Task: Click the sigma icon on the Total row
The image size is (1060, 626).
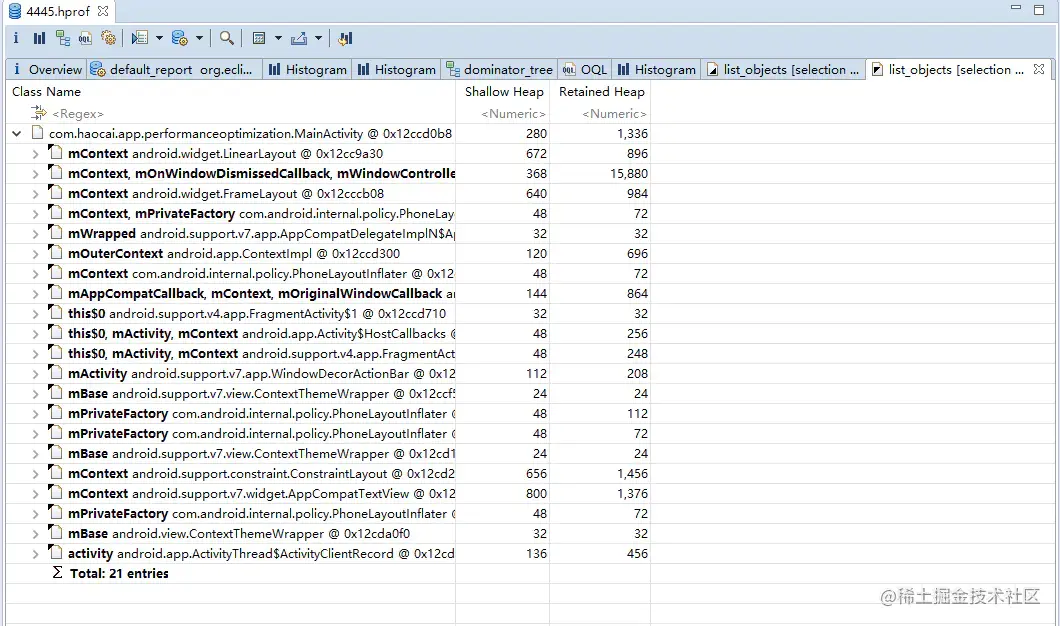Action: pyautogui.click(x=57, y=573)
